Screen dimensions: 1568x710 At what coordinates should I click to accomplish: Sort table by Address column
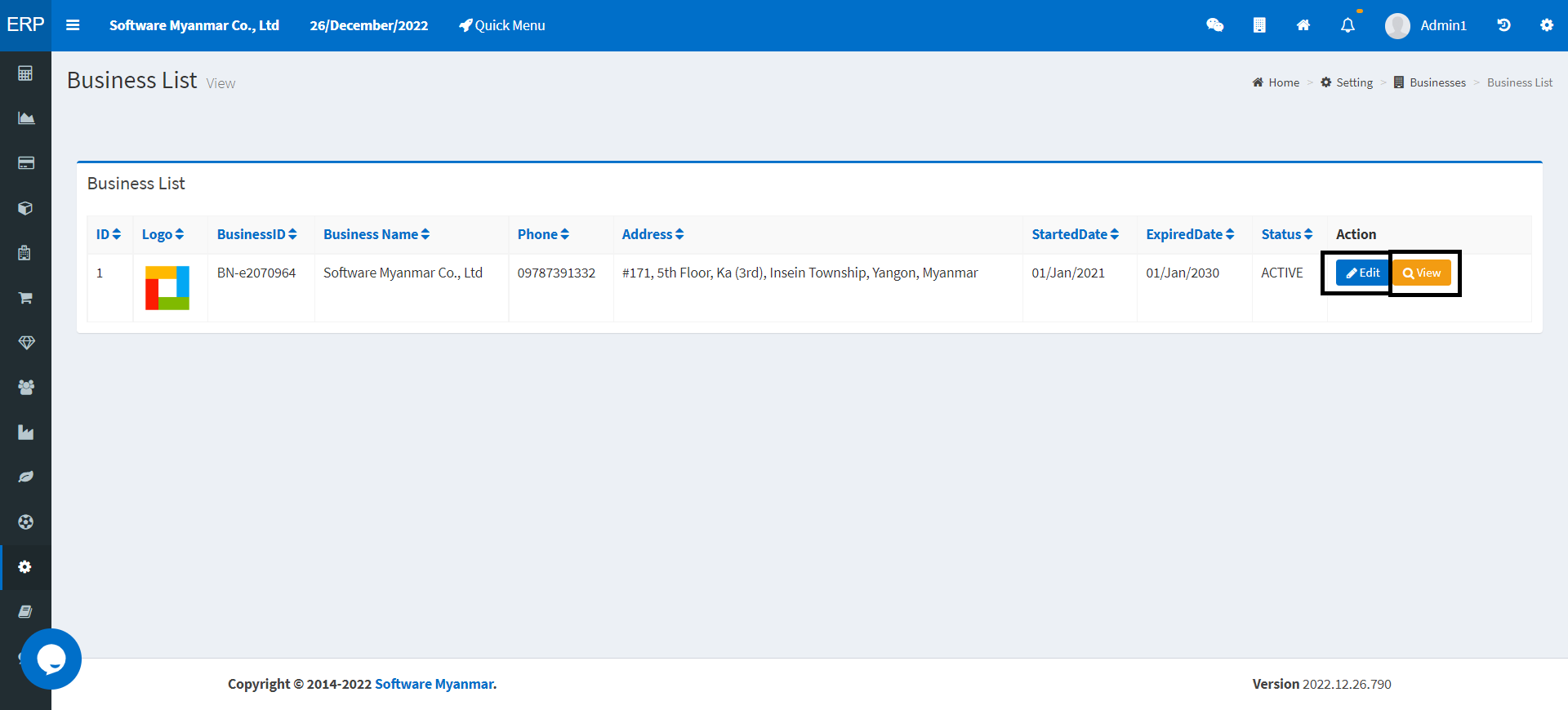pos(653,234)
